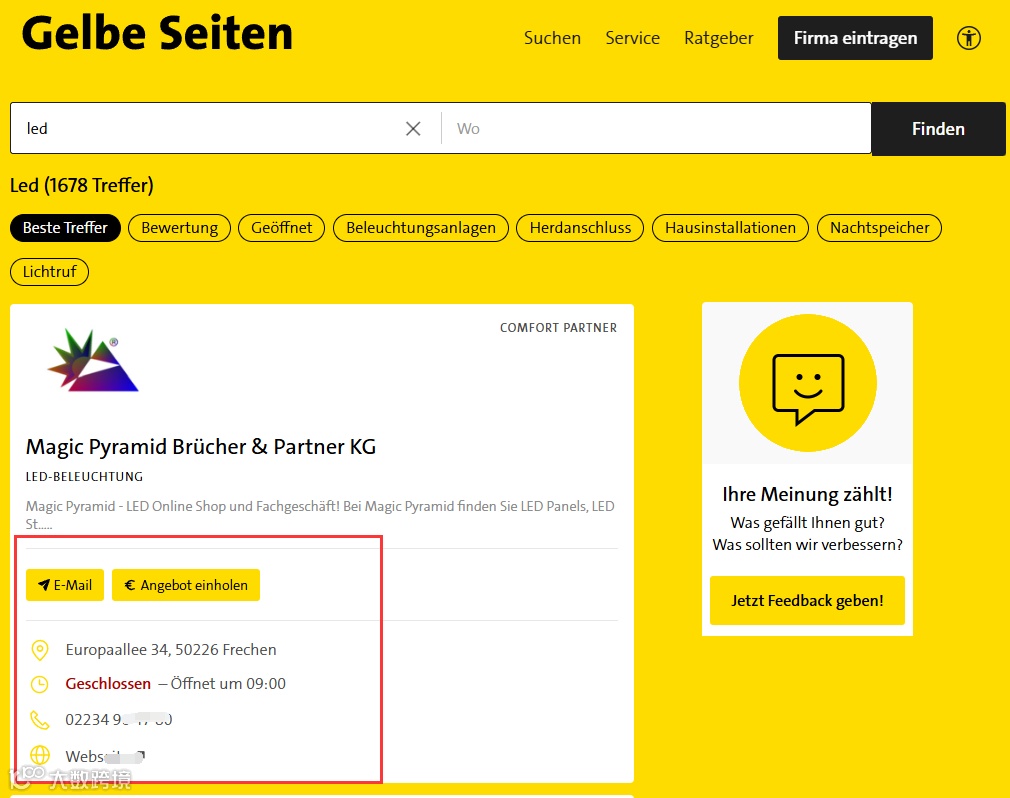Click the phone number starting 02234

[119, 719]
